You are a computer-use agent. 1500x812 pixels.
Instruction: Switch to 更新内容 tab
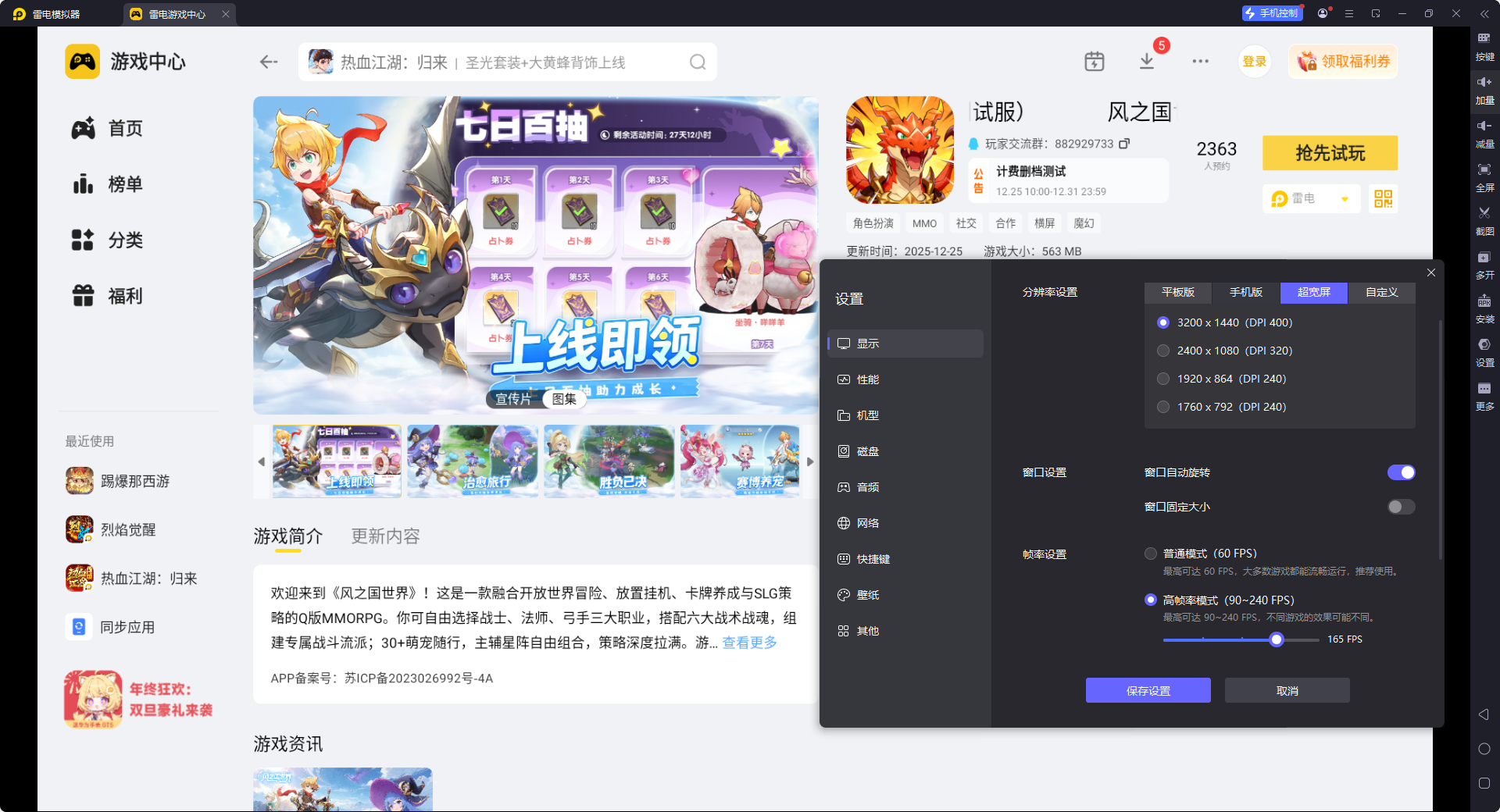click(x=385, y=536)
